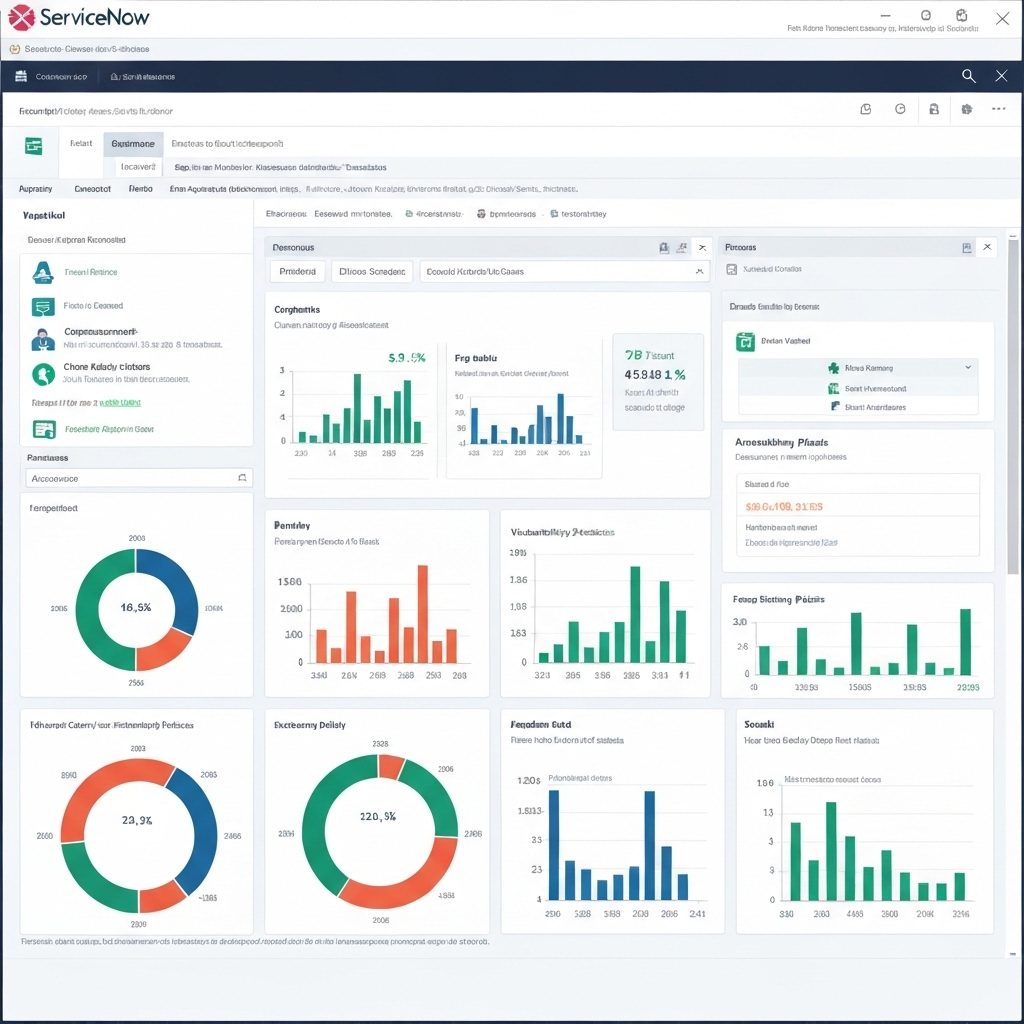The height and width of the screenshot is (1024, 1024).
Task: Click the gear icon in the header toolbar
Action: (x=967, y=109)
